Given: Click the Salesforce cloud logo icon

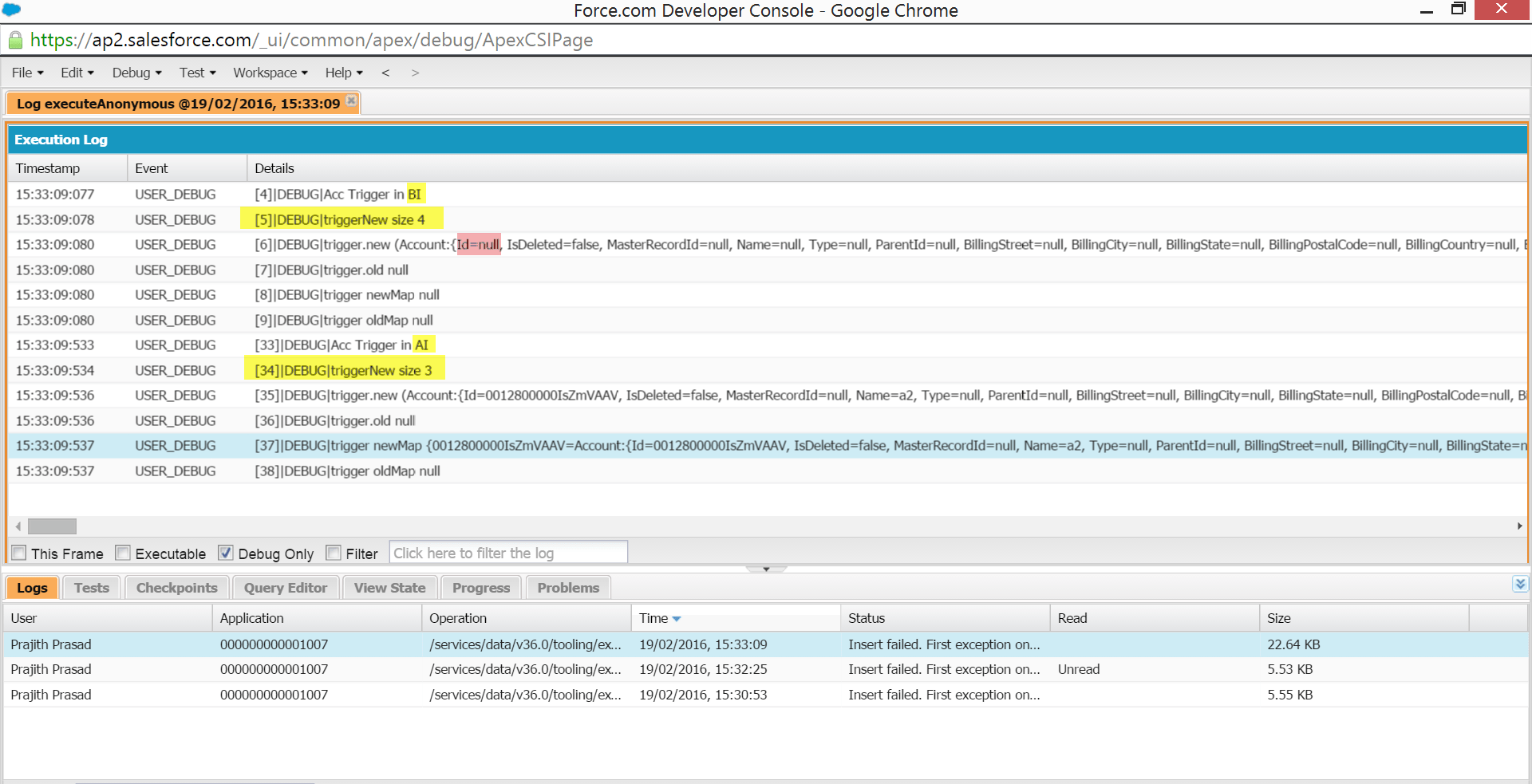Looking at the screenshot, I should pos(11,10).
